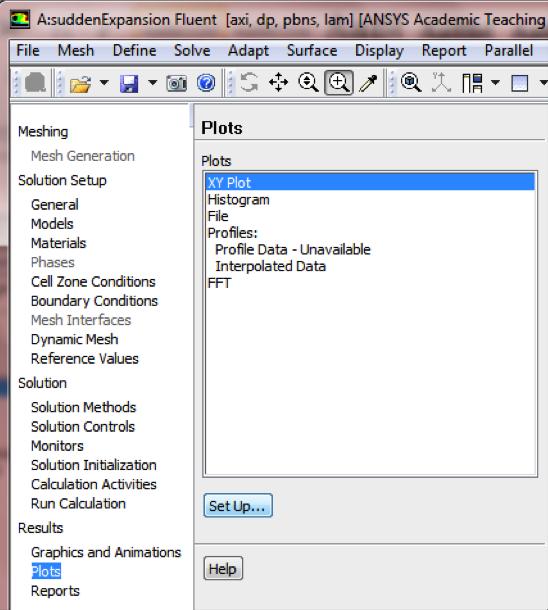Click the open folder icon in toolbar
This screenshot has width=548, height=610.
point(81,83)
